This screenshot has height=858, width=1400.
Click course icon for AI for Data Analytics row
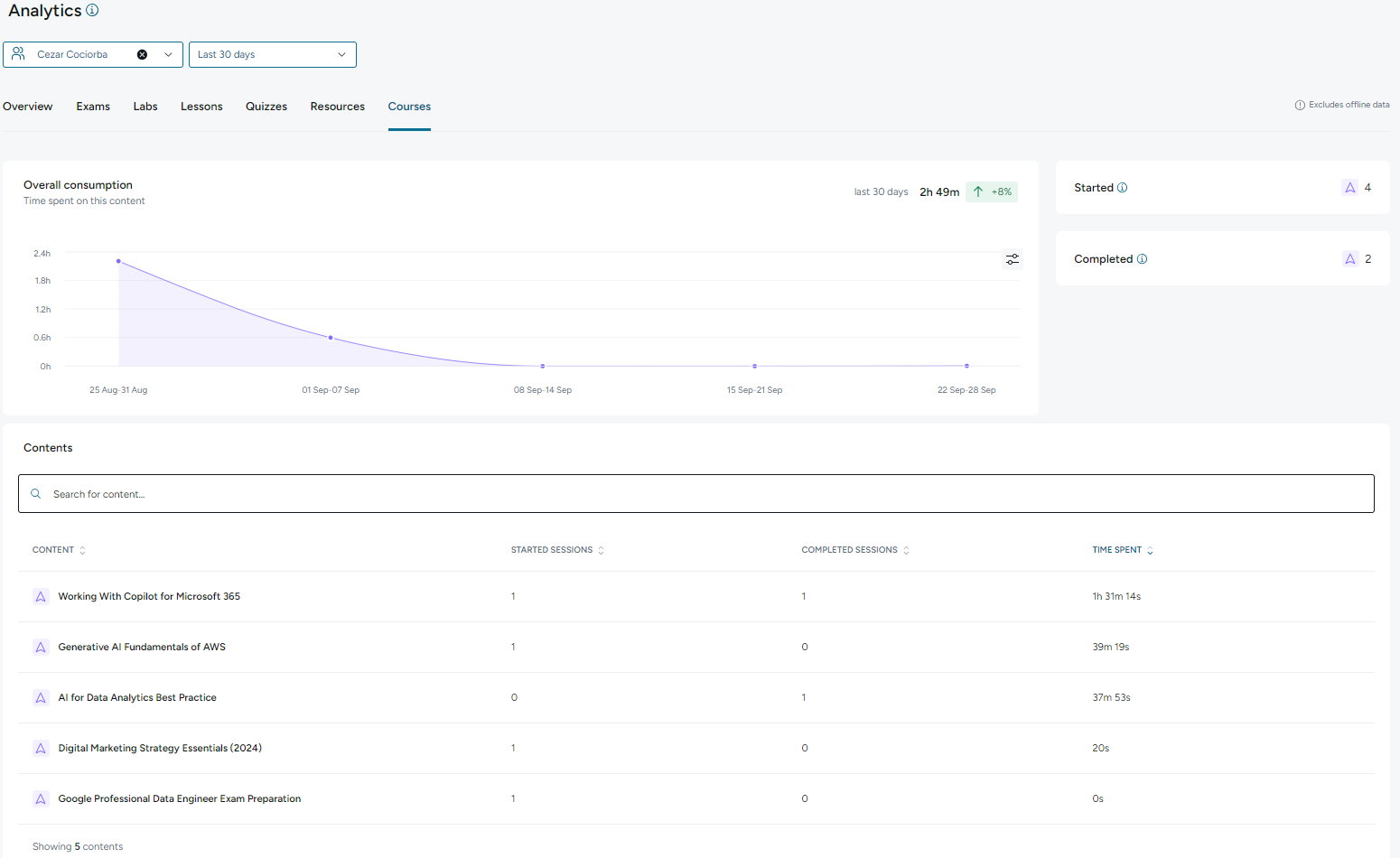41,697
